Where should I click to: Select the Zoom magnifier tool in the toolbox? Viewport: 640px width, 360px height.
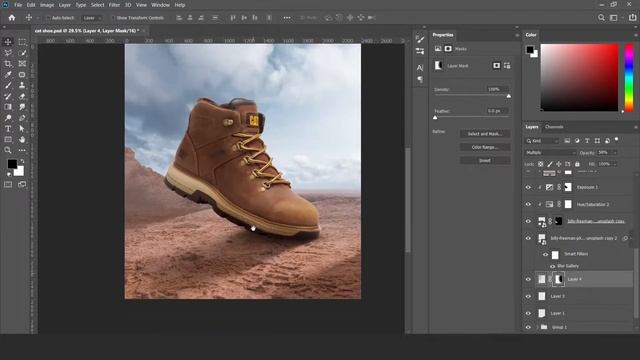pos(8,150)
